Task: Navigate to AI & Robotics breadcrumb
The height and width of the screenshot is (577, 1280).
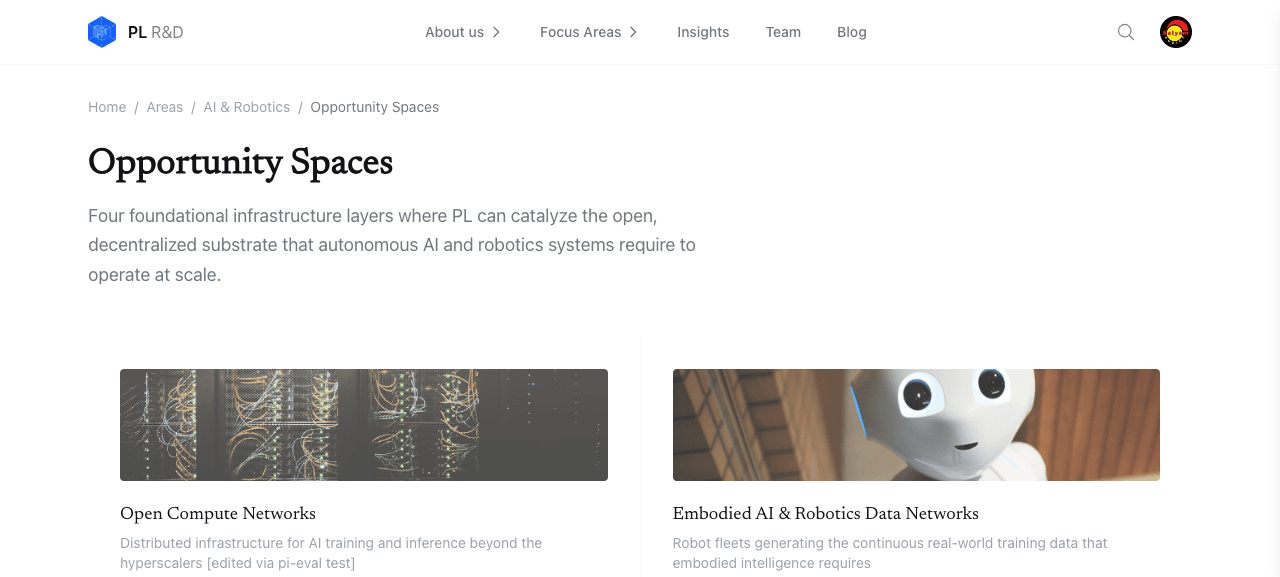Action: [247, 107]
